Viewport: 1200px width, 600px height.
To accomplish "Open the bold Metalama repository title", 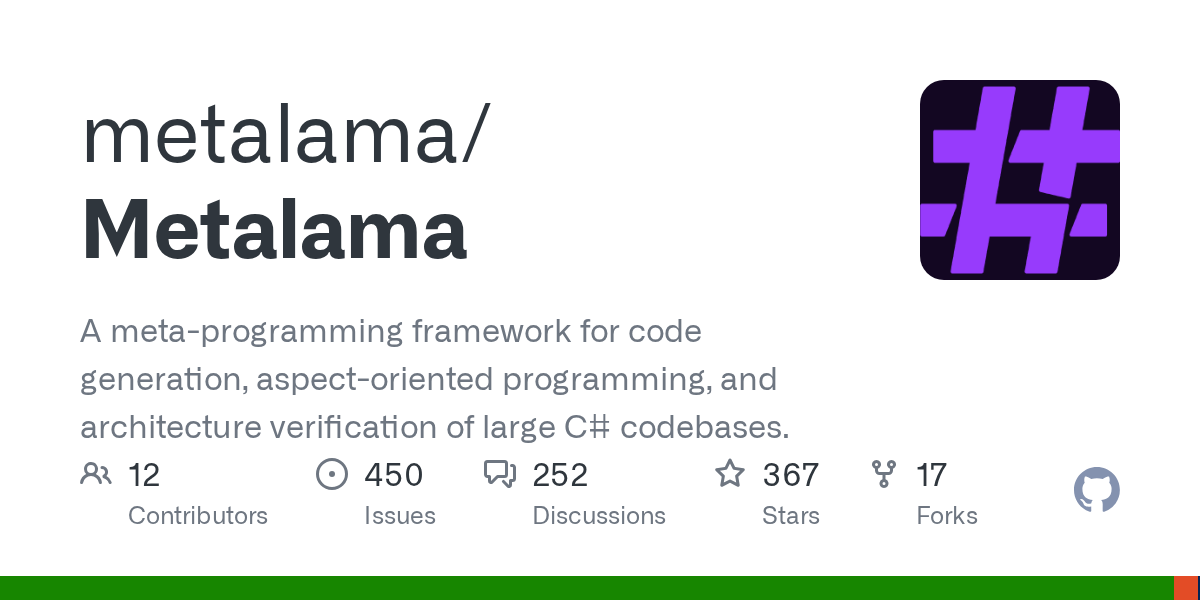I will tap(274, 232).
